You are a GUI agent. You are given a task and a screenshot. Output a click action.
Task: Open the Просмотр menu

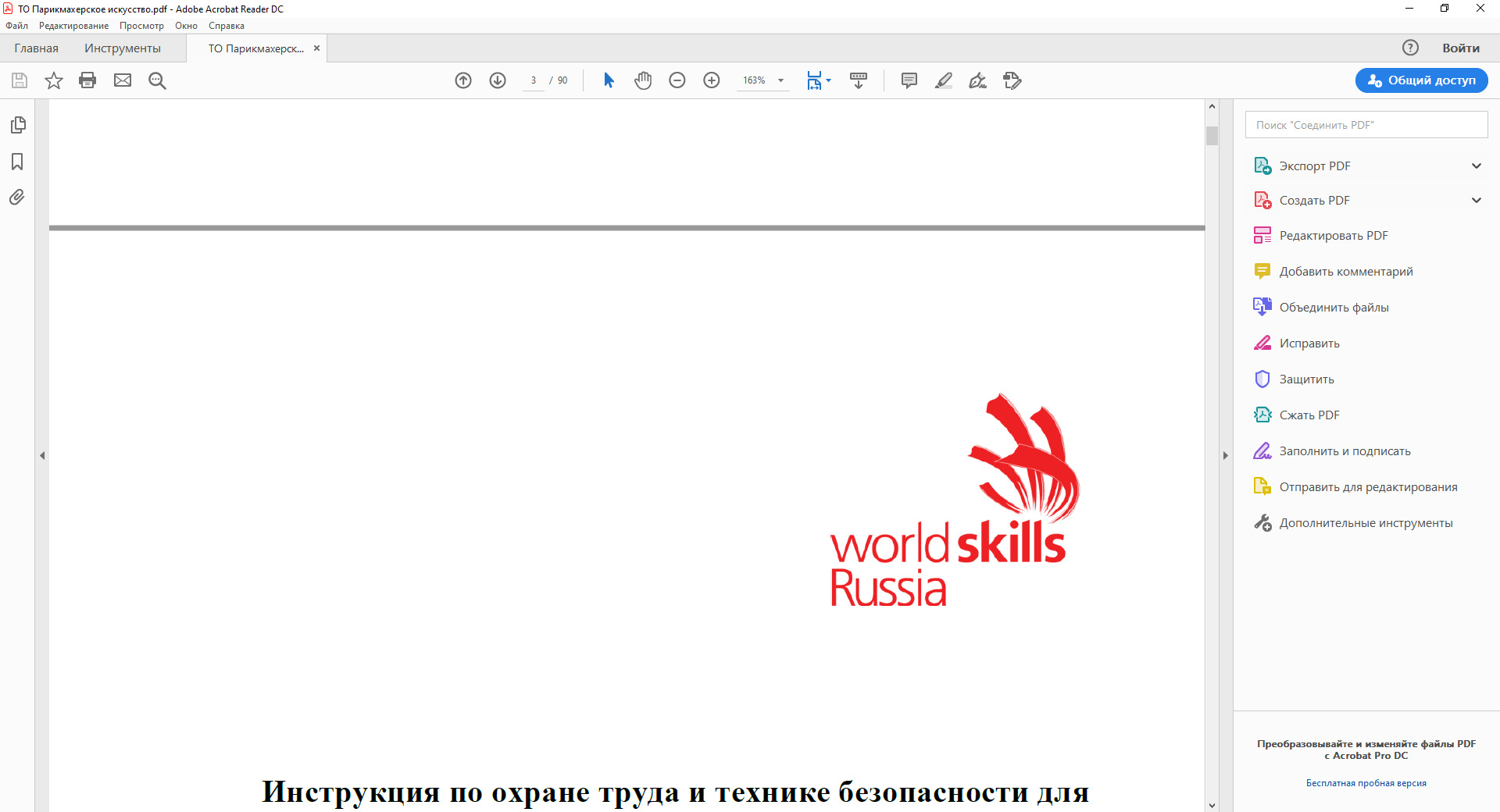coord(141,26)
